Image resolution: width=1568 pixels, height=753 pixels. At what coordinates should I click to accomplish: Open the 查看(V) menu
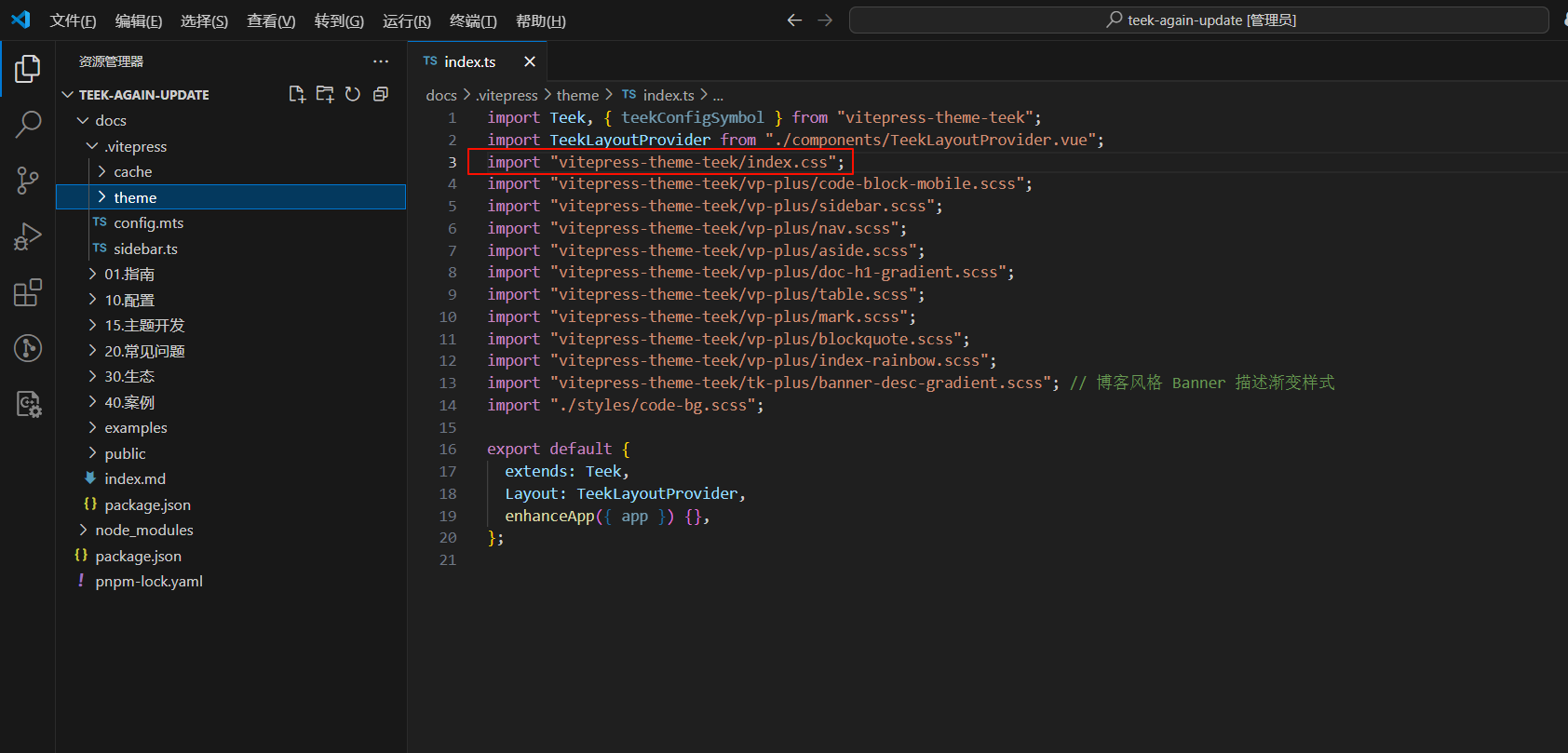[271, 20]
